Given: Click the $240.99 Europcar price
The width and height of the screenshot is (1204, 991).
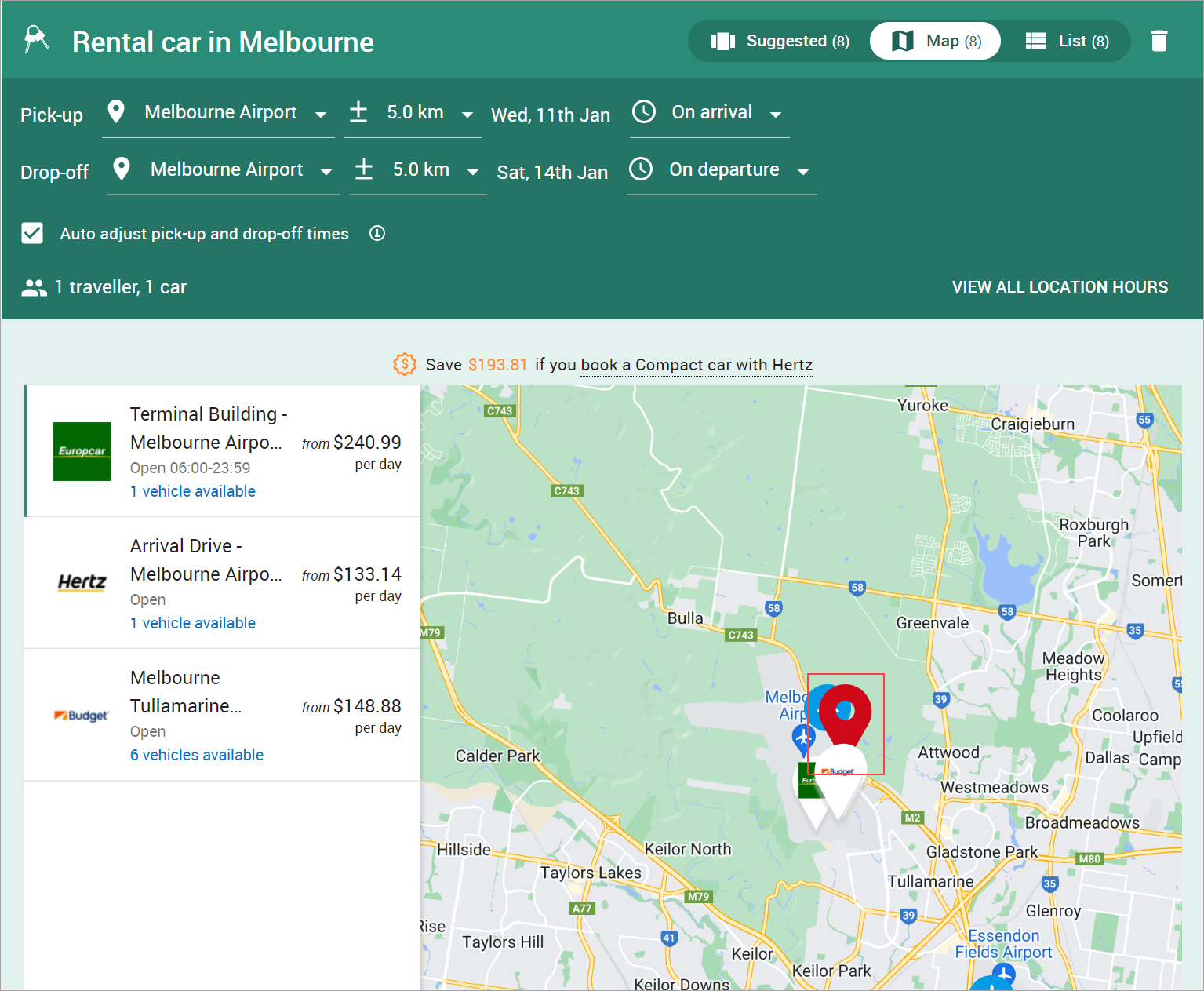Looking at the screenshot, I should coord(367,443).
